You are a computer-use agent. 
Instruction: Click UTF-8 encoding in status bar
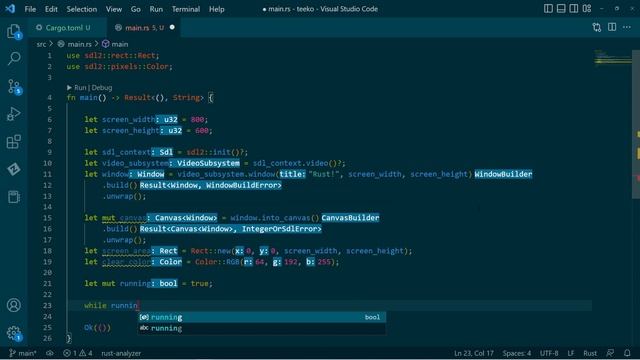pos(549,353)
